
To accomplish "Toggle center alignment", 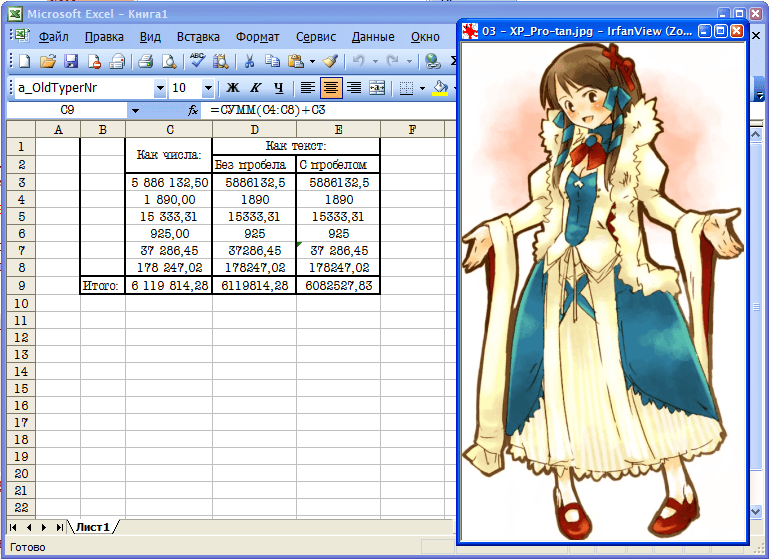I will click(x=331, y=88).
